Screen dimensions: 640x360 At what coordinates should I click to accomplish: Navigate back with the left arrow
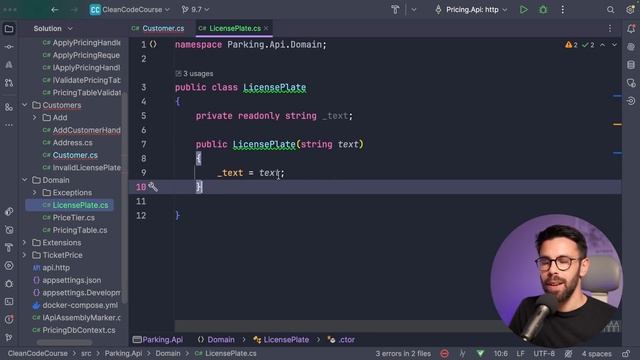click(55, 9)
